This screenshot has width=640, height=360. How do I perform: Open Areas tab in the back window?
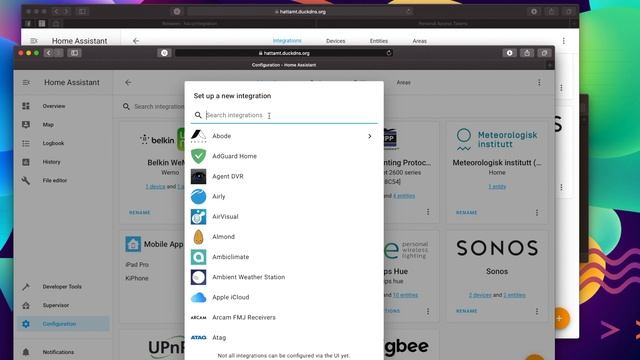tap(420, 41)
